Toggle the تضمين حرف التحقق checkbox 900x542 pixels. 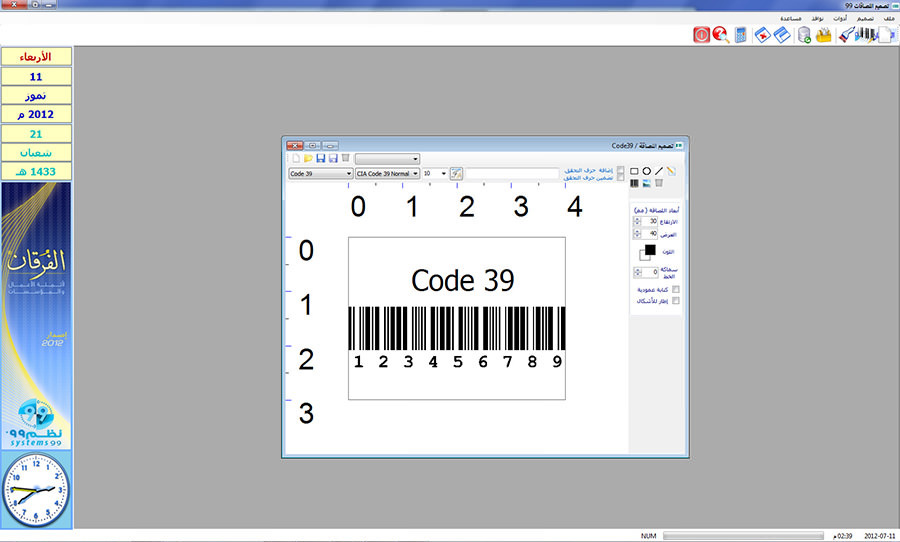(620, 178)
